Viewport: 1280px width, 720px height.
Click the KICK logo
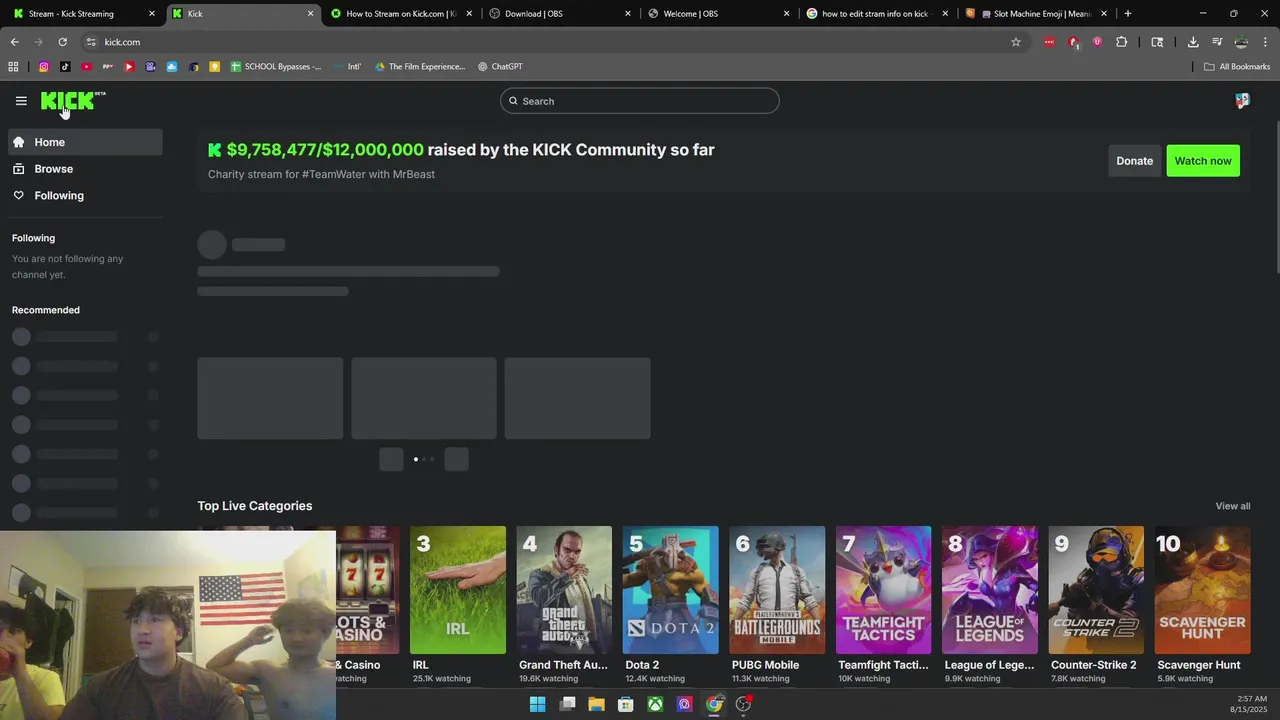coord(72,100)
